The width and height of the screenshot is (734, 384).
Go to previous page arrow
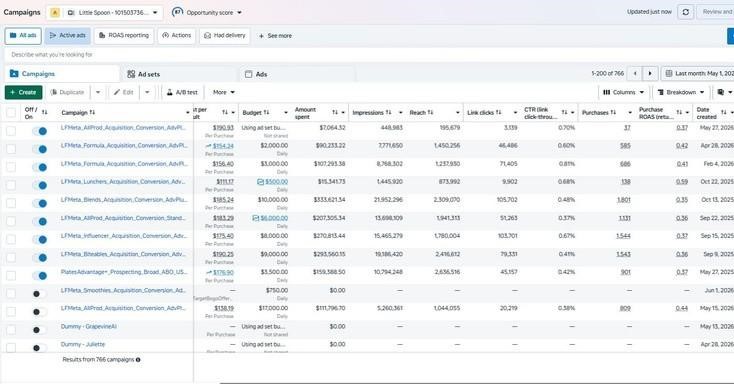coord(635,74)
